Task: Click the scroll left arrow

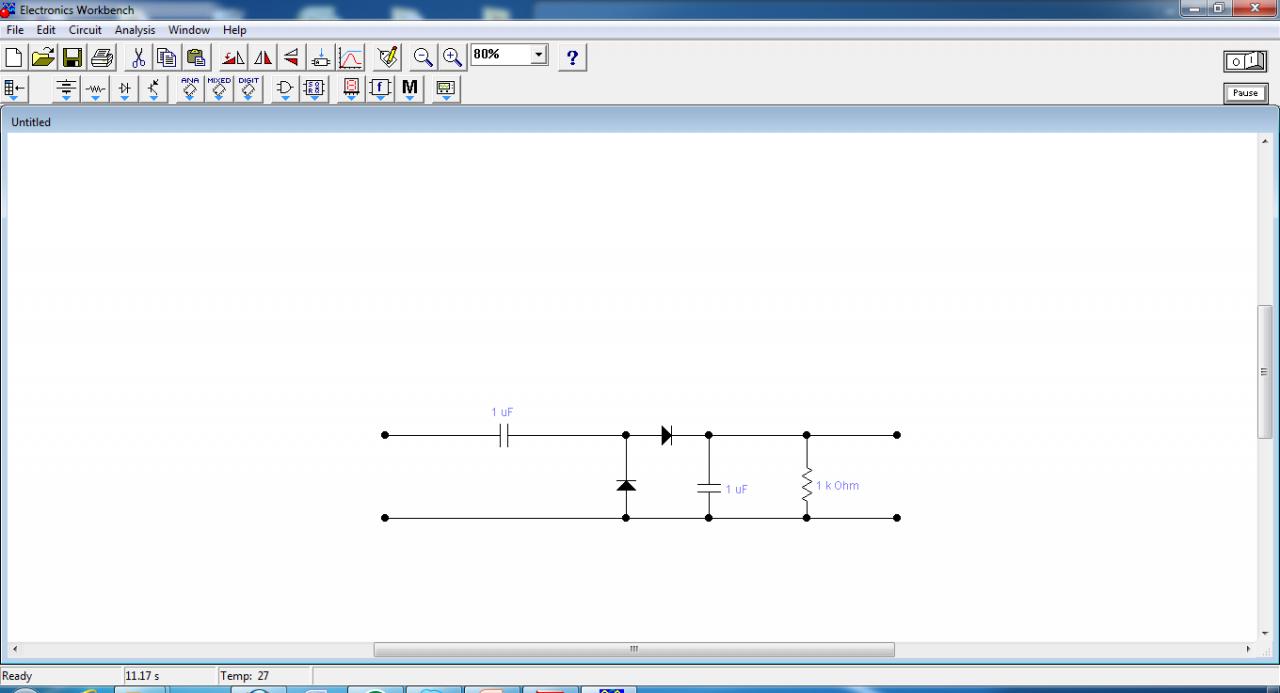Action: pos(14,649)
